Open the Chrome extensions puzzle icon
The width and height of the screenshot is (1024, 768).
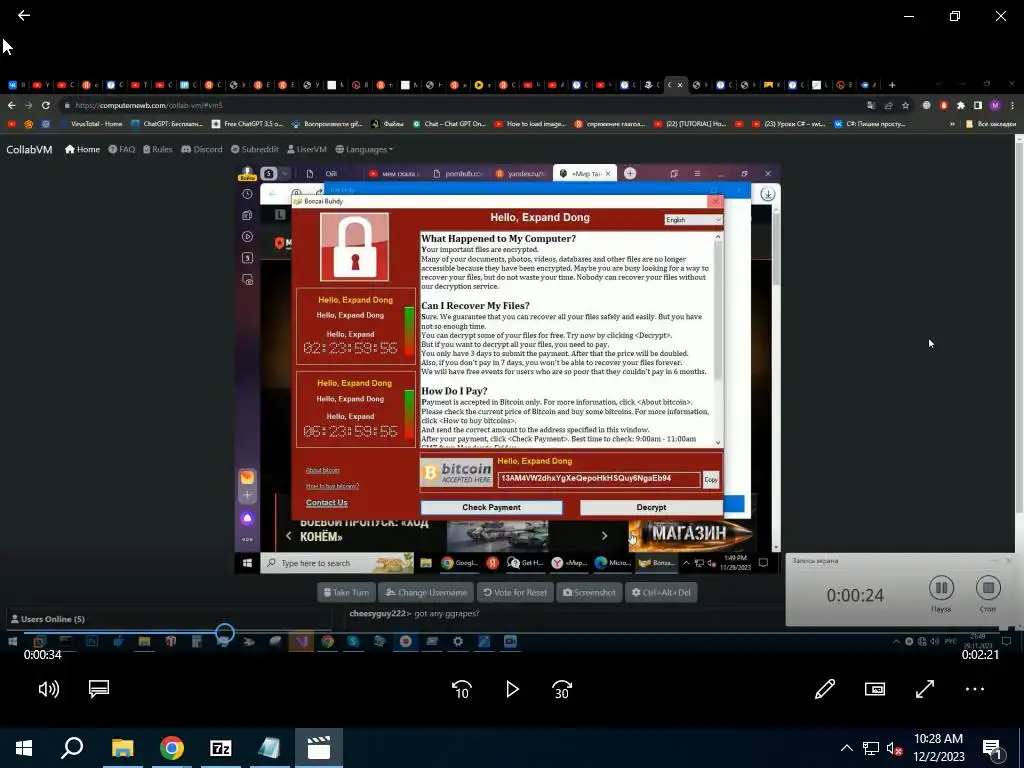961,105
